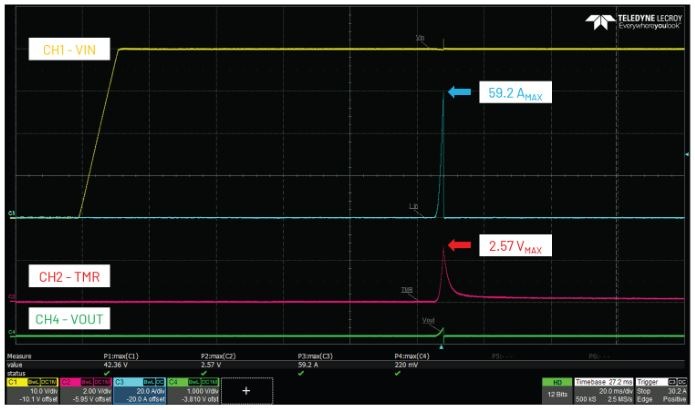Image resolution: width=695 pixels, height=410 pixels.
Task: Click the trigger level marker at right edge
Action: point(687,154)
